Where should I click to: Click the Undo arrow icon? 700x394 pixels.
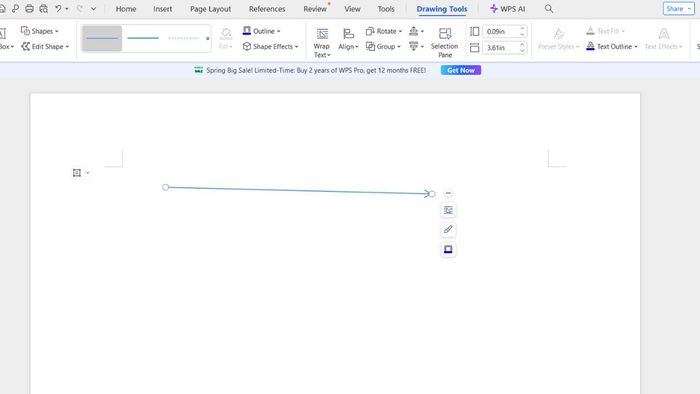[58, 8]
